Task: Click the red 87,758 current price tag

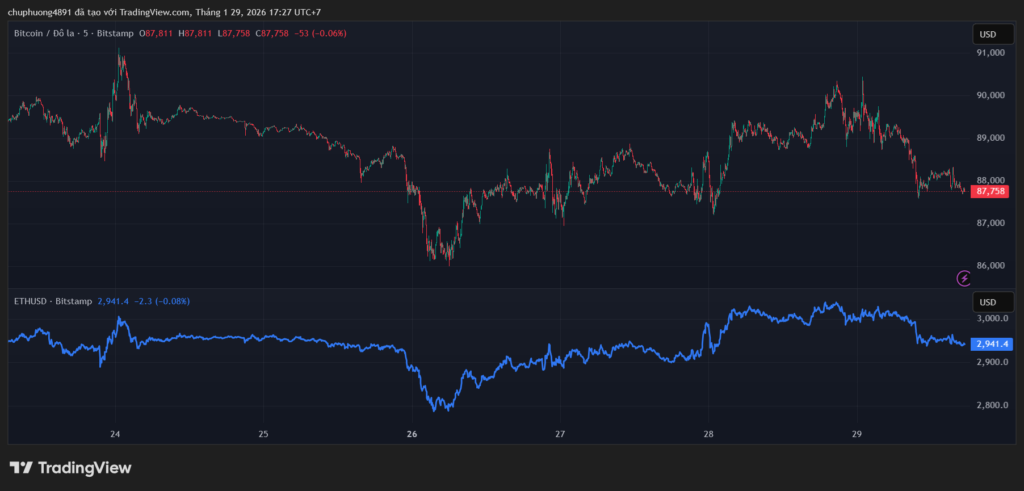Action: [x=989, y=191]
